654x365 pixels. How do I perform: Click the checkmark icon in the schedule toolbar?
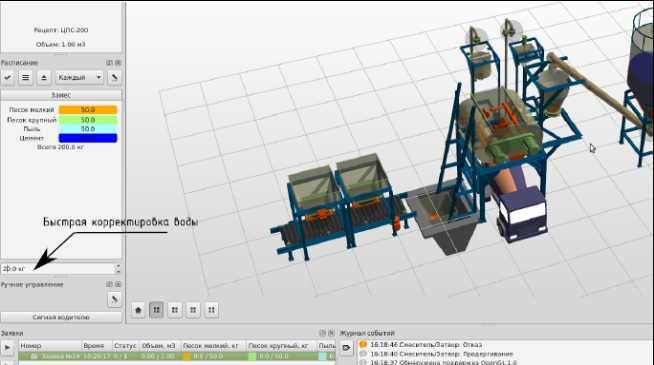pyautogui.click(x=8, y=77)
